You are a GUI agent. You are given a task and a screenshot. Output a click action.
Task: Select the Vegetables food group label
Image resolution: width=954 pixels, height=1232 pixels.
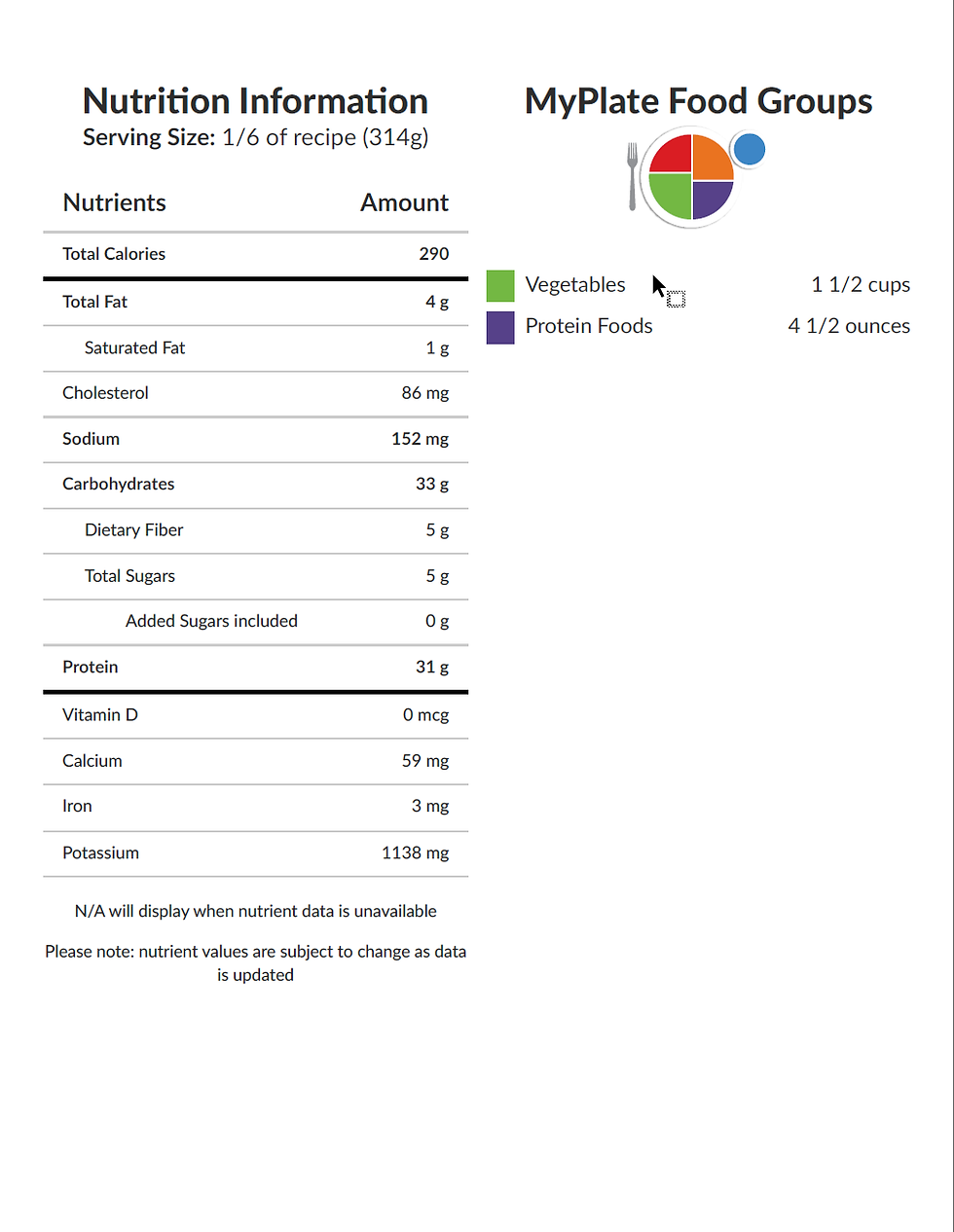pyautogui.click(x=575, y=285)
